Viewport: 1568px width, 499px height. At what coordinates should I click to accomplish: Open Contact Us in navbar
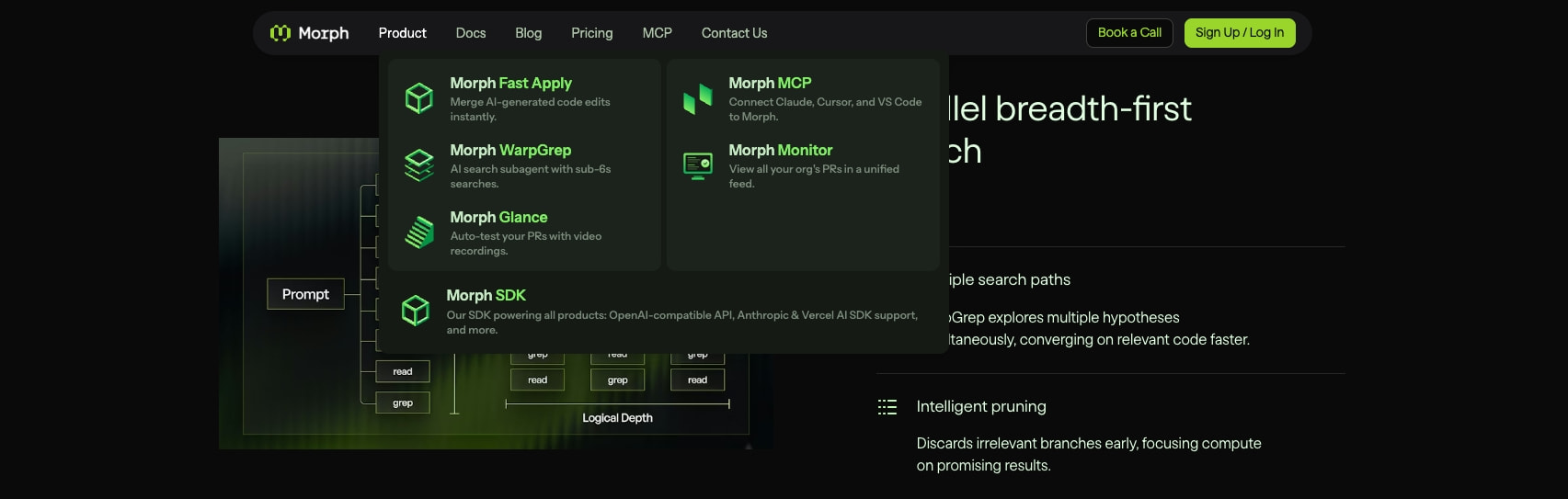pos(734,33)
